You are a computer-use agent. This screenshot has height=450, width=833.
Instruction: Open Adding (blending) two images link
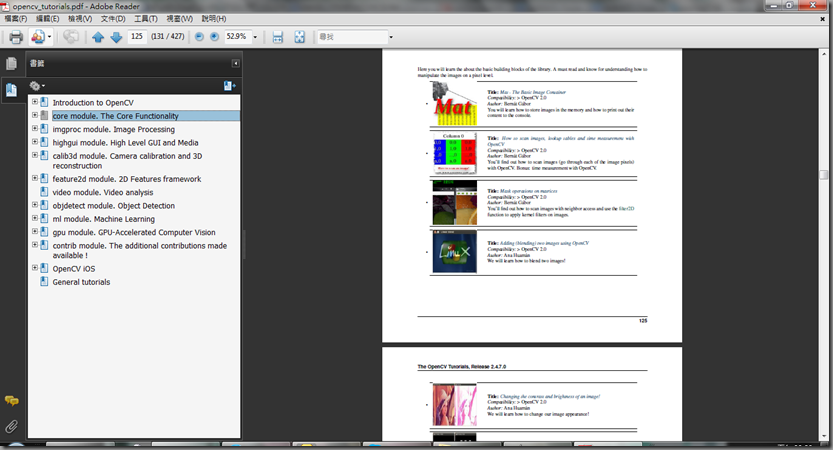[544, 243]
